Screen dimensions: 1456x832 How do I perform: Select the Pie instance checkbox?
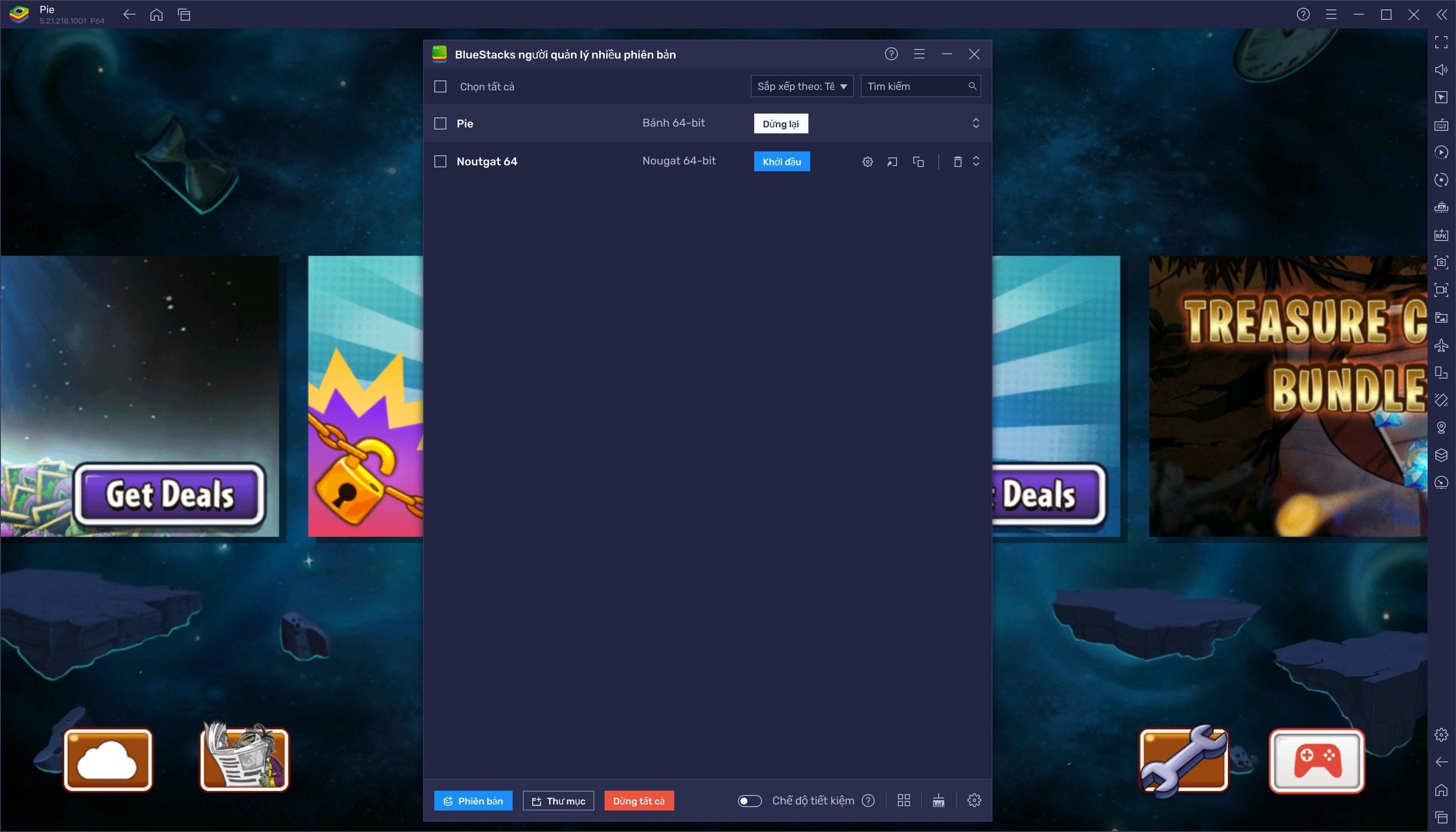click(439, 123)
